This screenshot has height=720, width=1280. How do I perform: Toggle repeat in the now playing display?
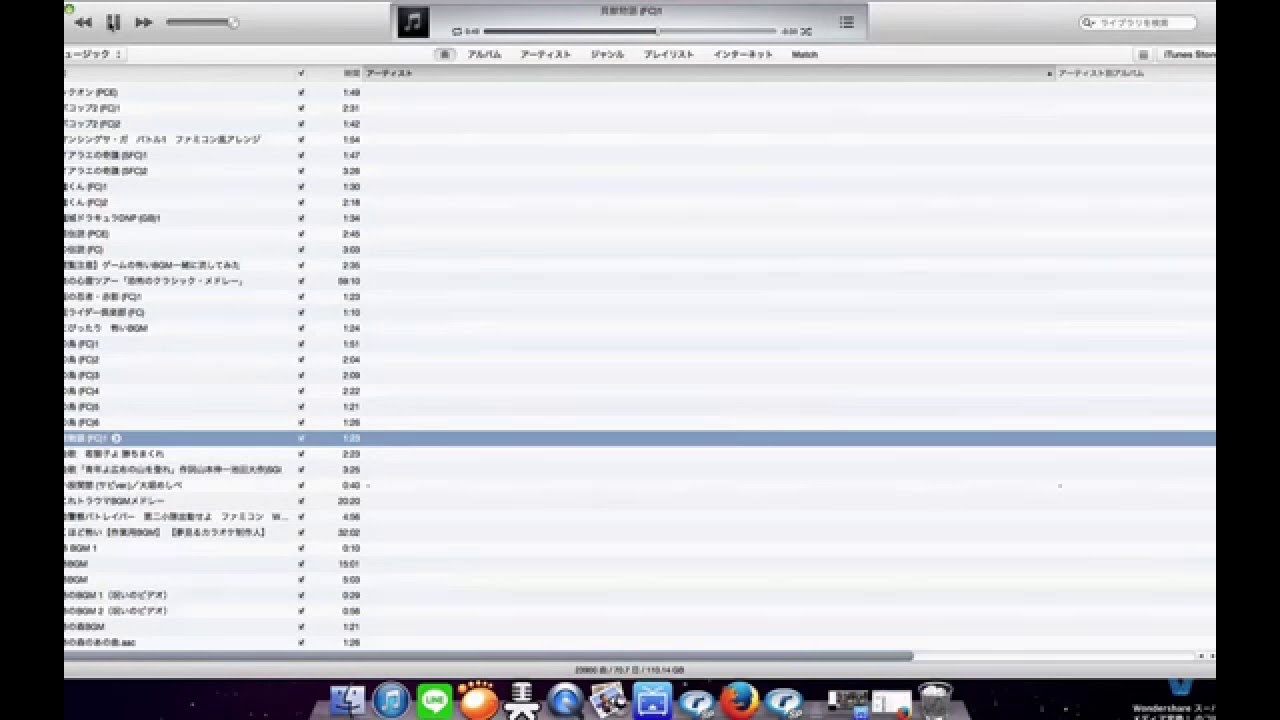(x=457, y=32)
